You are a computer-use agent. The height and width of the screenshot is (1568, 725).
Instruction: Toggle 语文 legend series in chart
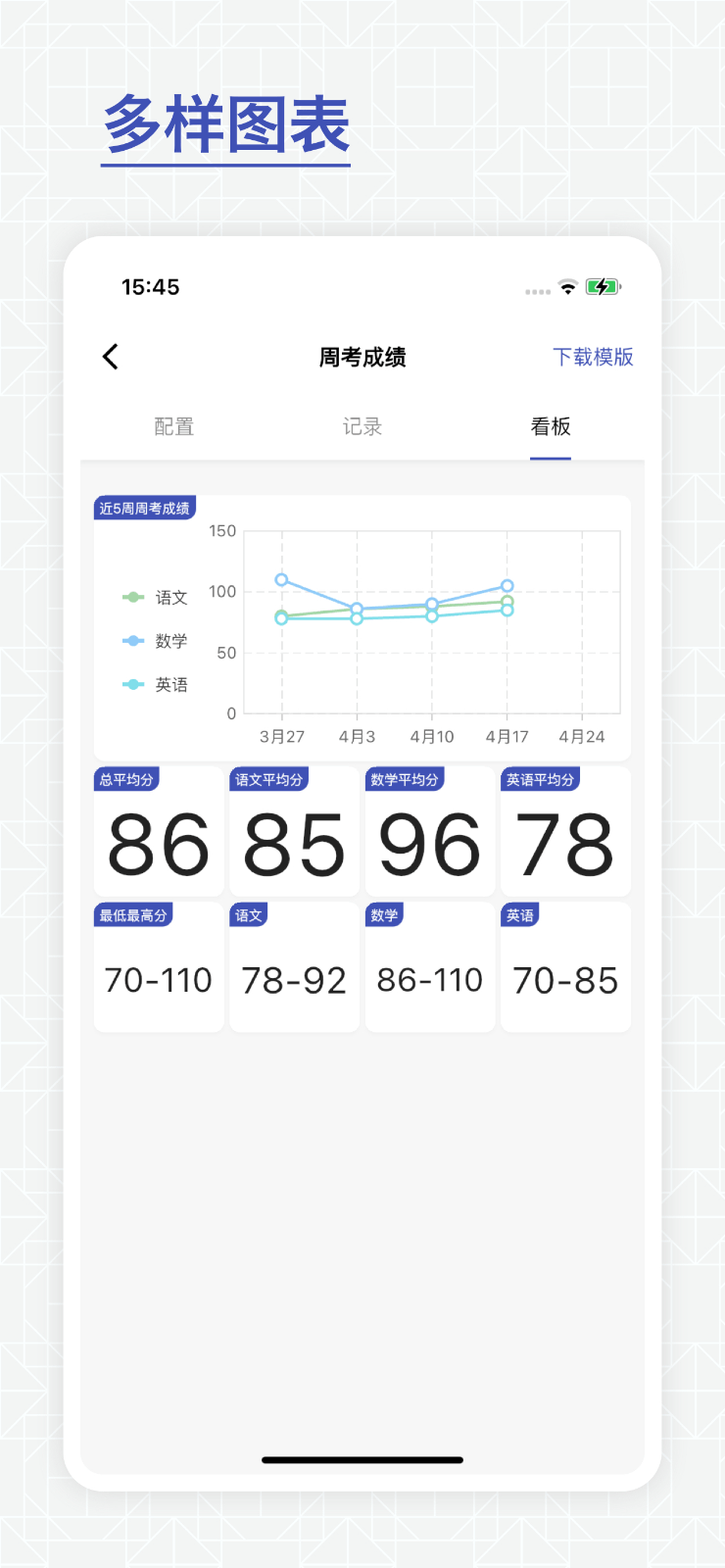tap(156, 598)
